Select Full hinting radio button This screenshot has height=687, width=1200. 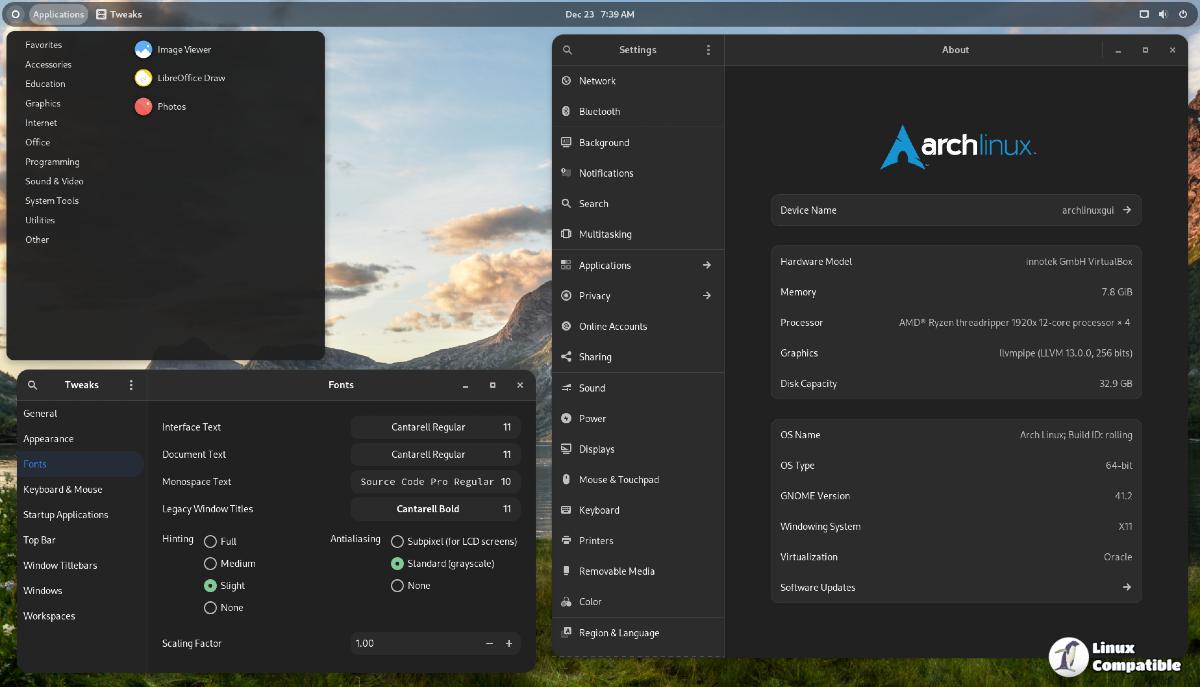210,541
